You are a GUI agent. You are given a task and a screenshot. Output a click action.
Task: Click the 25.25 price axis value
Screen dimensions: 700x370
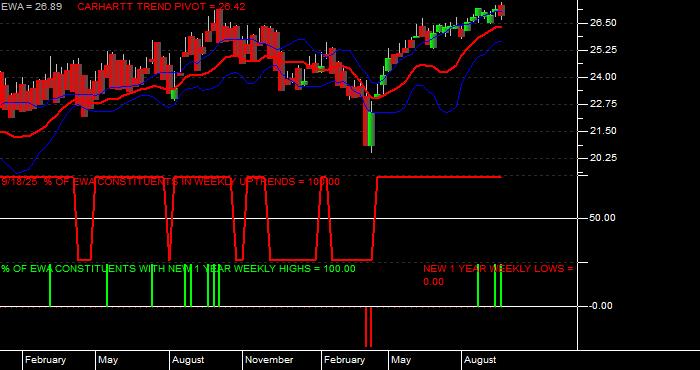pyautogui.click(x=603, y=50)
